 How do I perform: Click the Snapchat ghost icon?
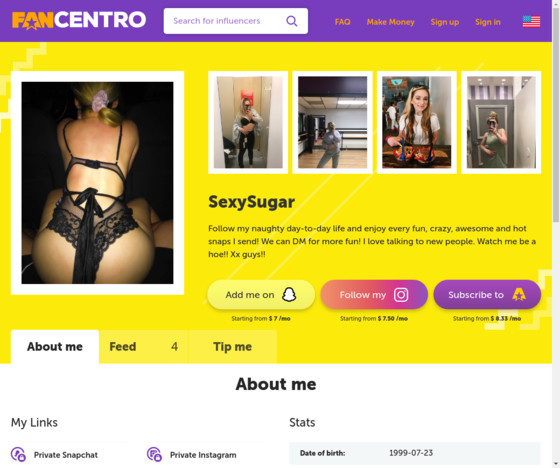[289, 295]
